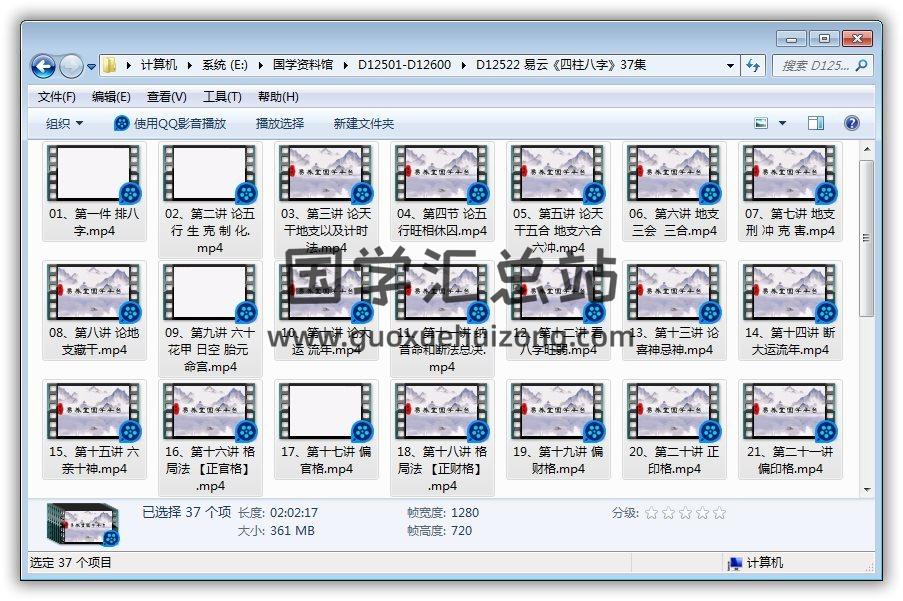Select file 19、第十九讲 偏财格.mp4
Image resolution: width=903 pixels, height=601 pixels.
tap(558, 429)
